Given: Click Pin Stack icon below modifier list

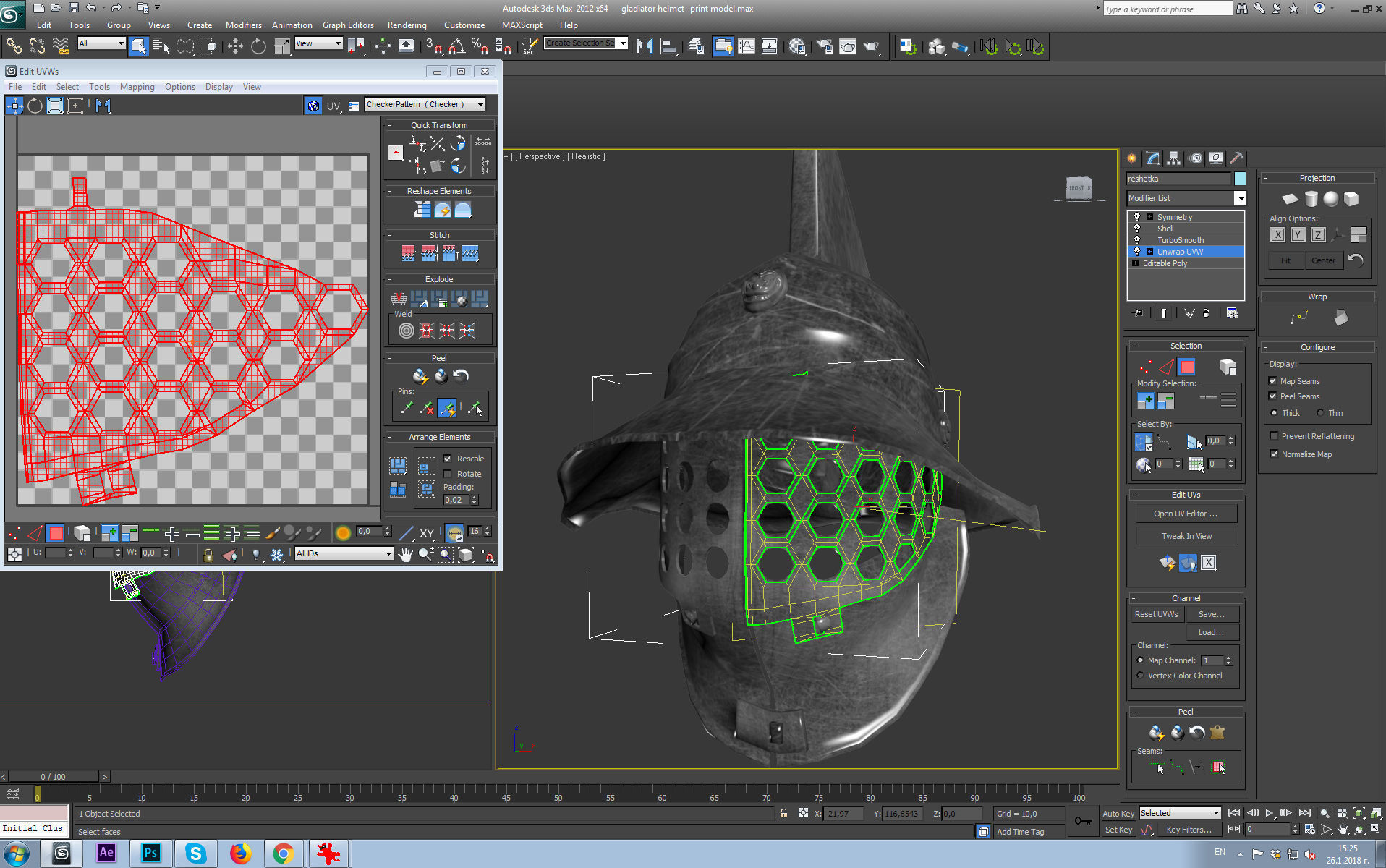Looking at the screenshot, I should (1139, 313).
